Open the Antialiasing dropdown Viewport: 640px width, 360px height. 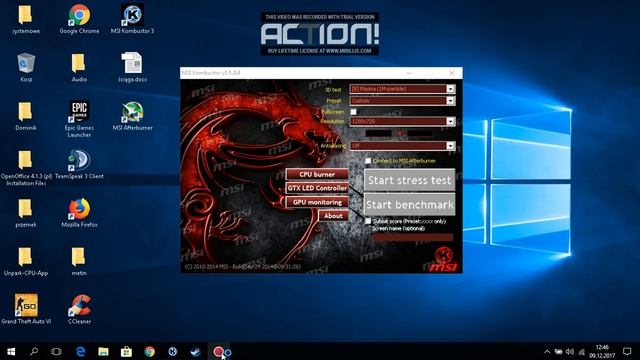pos(402,146)
